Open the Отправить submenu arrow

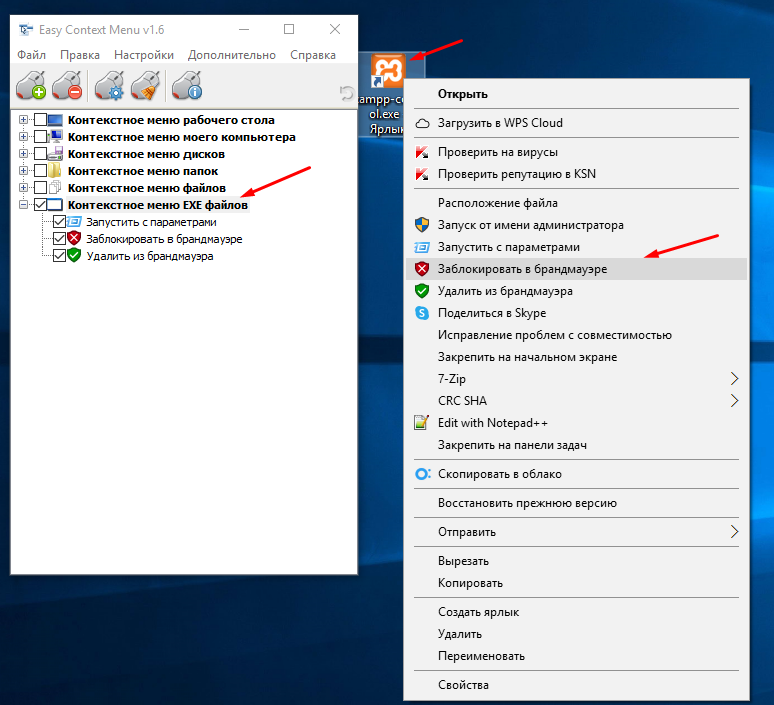tap(734, 532)
